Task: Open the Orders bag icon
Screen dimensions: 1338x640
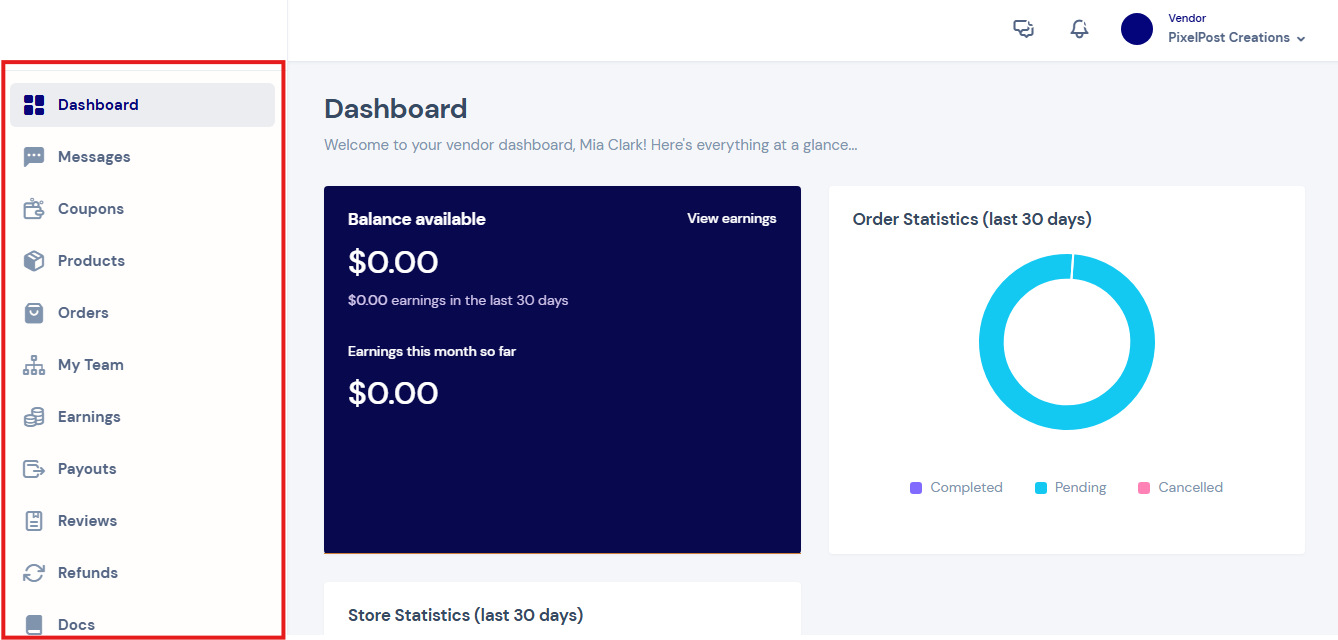Action: click(34, 313)
